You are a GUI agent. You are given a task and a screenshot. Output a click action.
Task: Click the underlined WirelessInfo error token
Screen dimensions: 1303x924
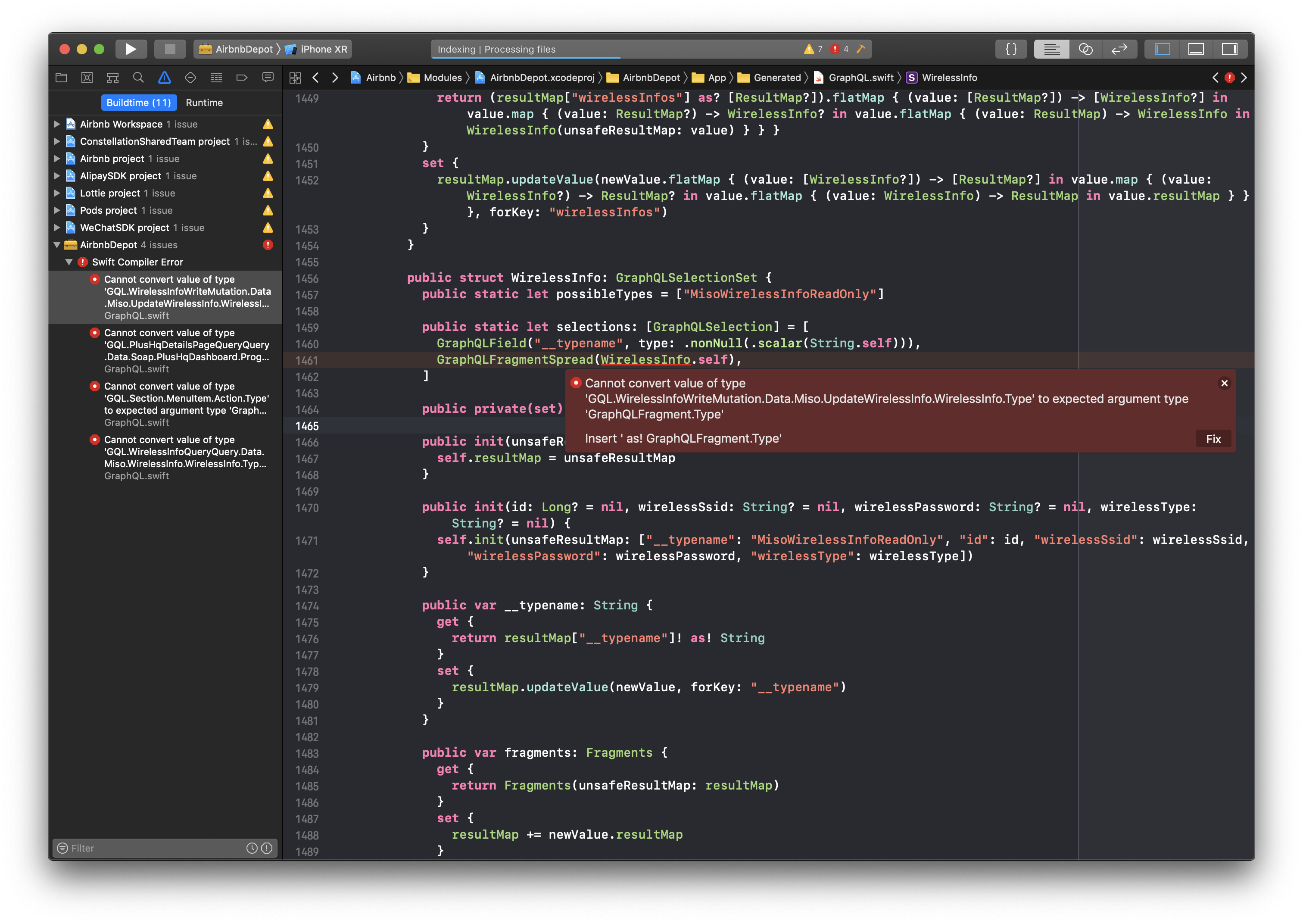click(x=645, y=359)
